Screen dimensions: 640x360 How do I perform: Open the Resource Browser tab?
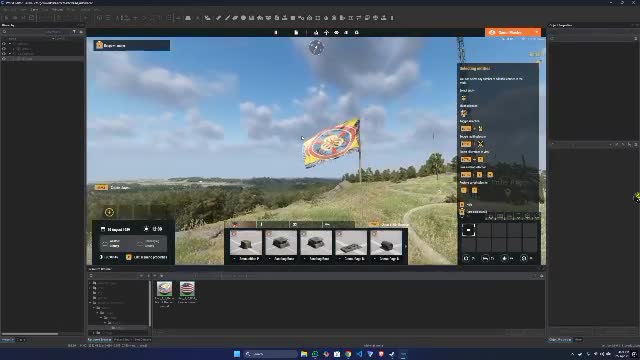pyautogui.click(x=99, y=340)
